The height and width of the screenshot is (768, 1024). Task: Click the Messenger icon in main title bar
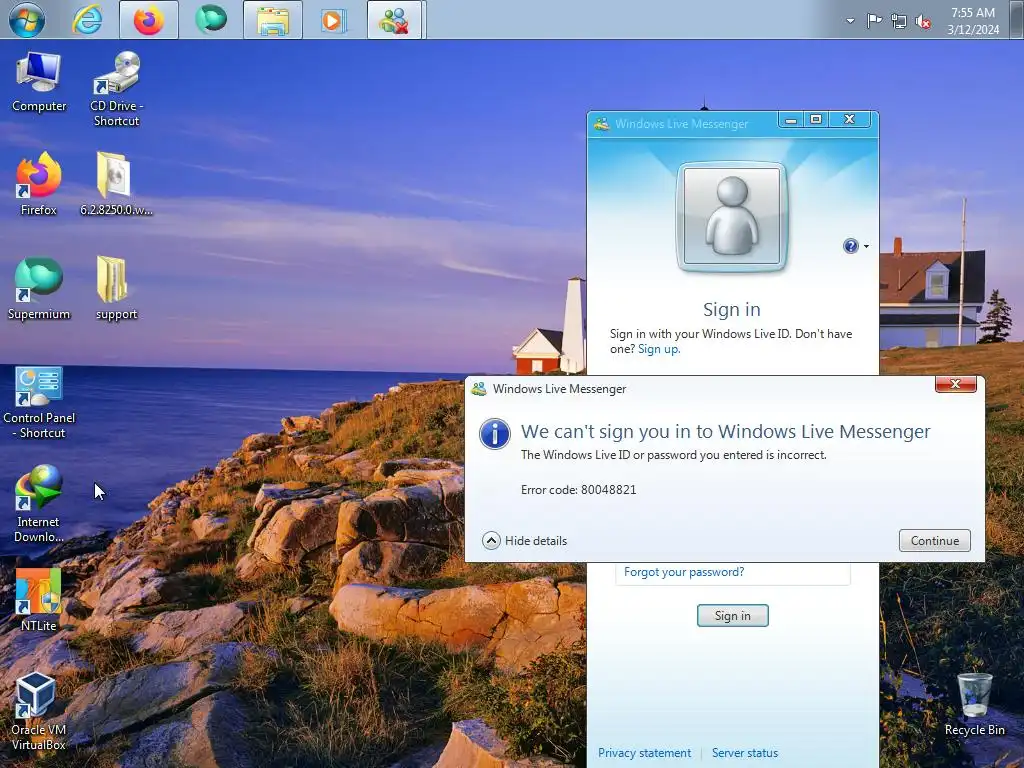pyautogui.click(x=601, y=123)
